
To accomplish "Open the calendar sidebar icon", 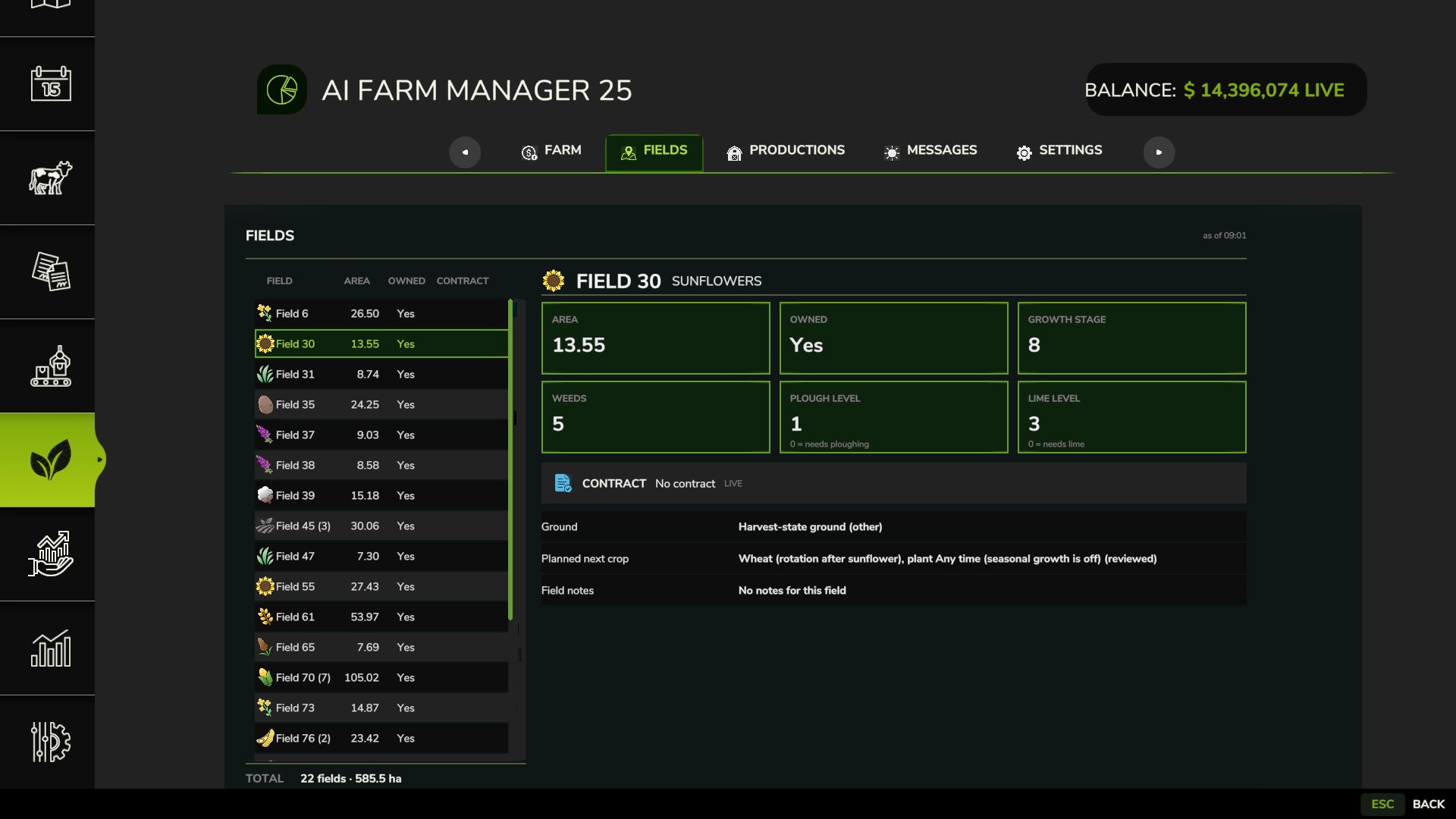I will pyautogui.click(x=50, y=83).
